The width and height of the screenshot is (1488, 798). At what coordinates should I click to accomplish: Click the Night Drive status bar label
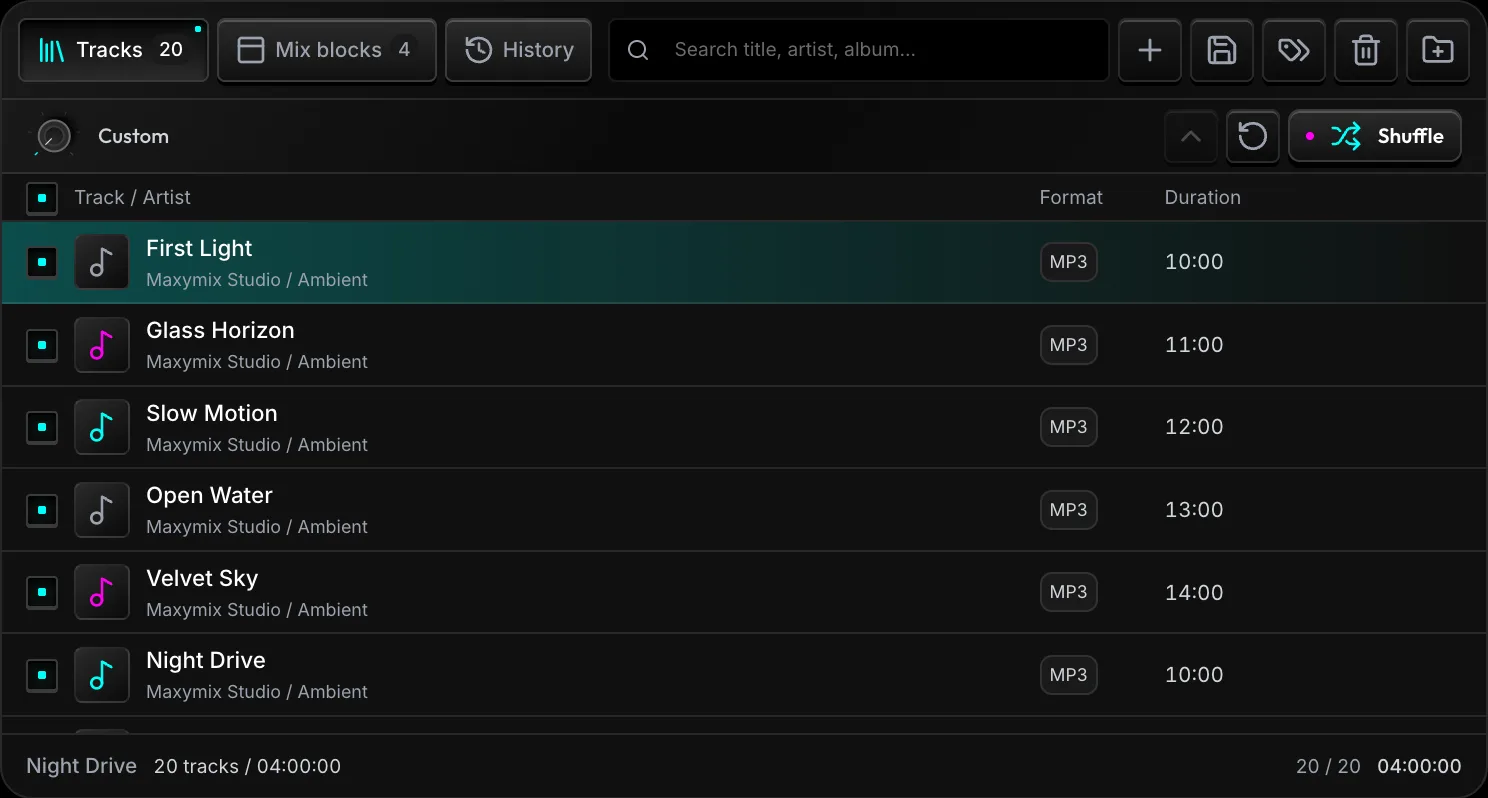[x=81, y=766]
